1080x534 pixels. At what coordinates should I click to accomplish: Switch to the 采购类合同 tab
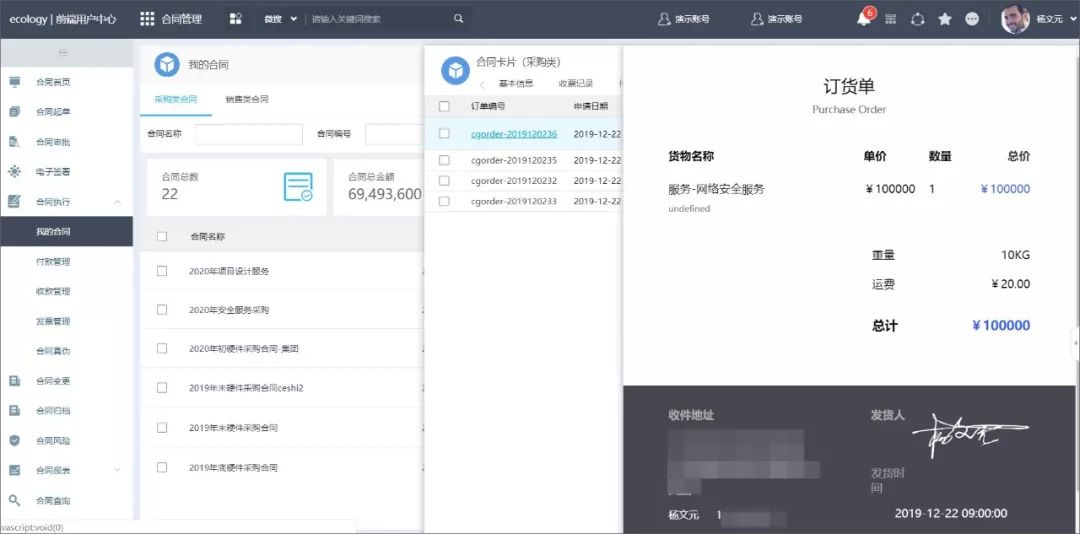176,99
